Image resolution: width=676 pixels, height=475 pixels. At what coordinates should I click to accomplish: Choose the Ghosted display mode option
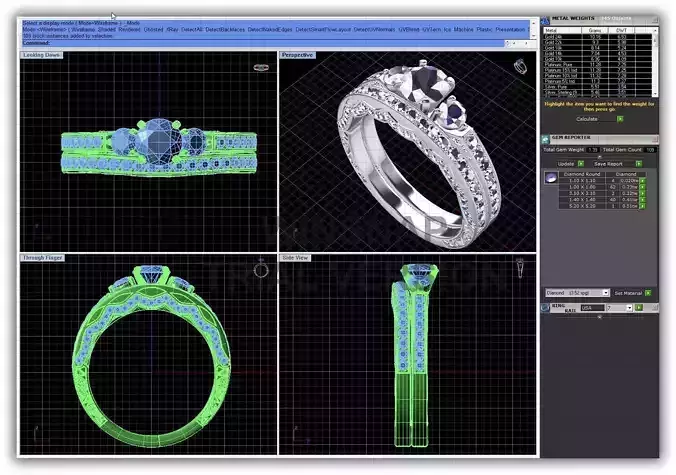click(x=153, y=30)
